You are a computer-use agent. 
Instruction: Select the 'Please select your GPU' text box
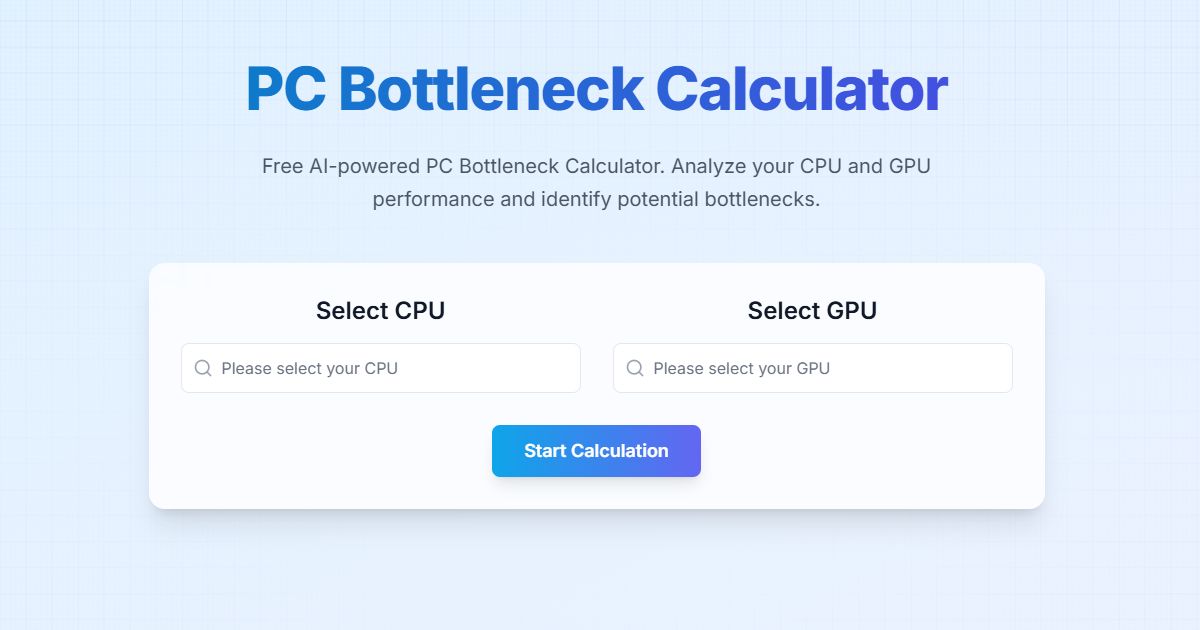tap(812, 368)
